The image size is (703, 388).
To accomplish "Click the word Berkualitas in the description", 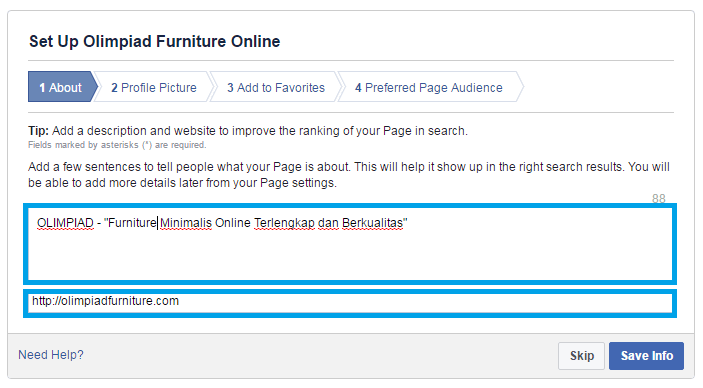I will point(373,223).
